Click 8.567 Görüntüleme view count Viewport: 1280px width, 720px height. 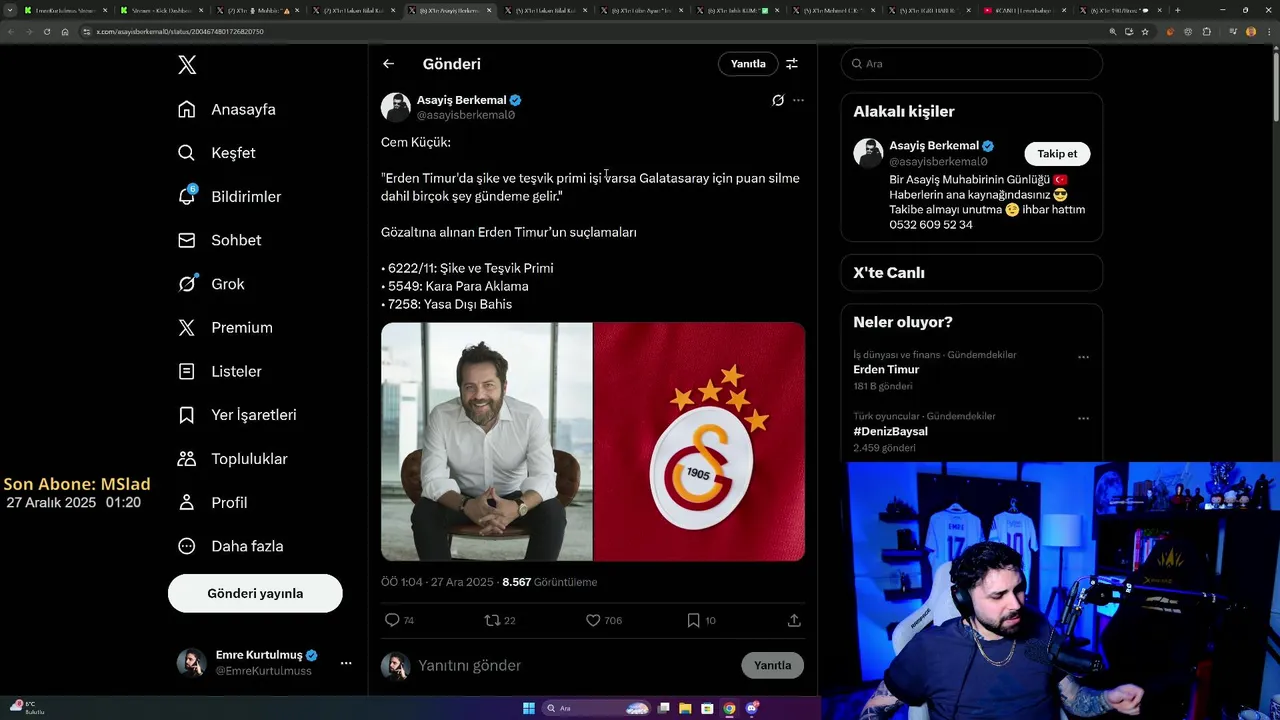pyautogui.click(x=549, y=582)
